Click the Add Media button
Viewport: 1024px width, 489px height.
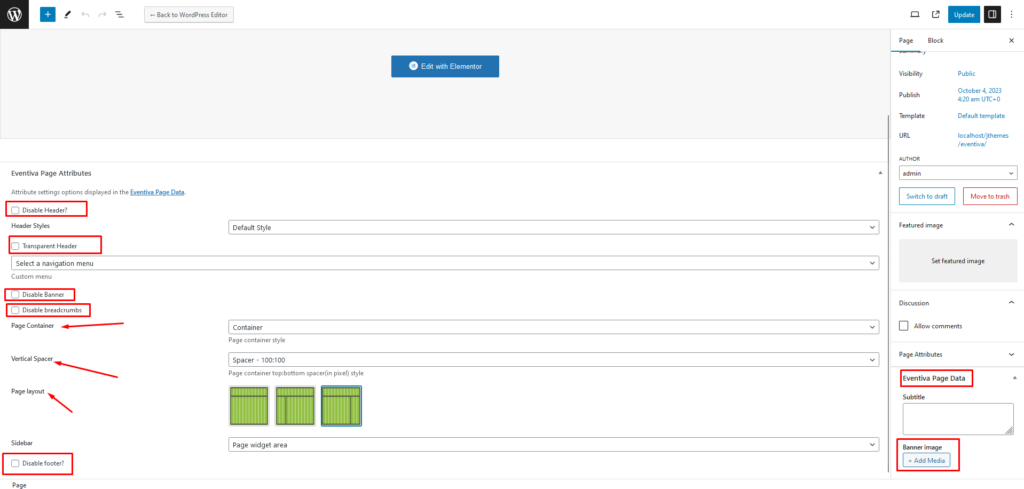point(927,460)
